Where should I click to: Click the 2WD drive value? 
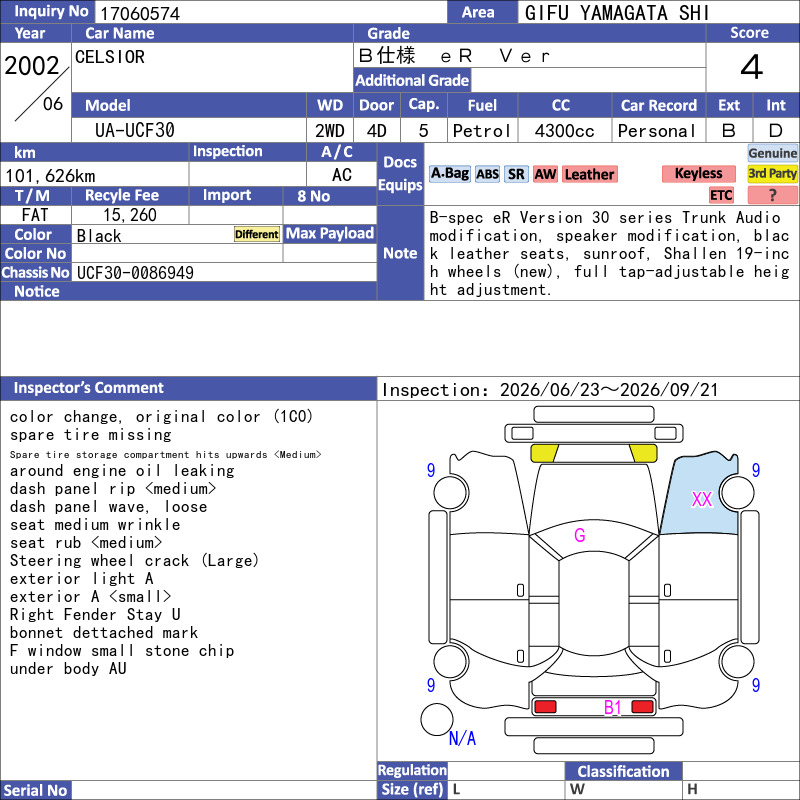pyautogui.click(x=330, y=131)
